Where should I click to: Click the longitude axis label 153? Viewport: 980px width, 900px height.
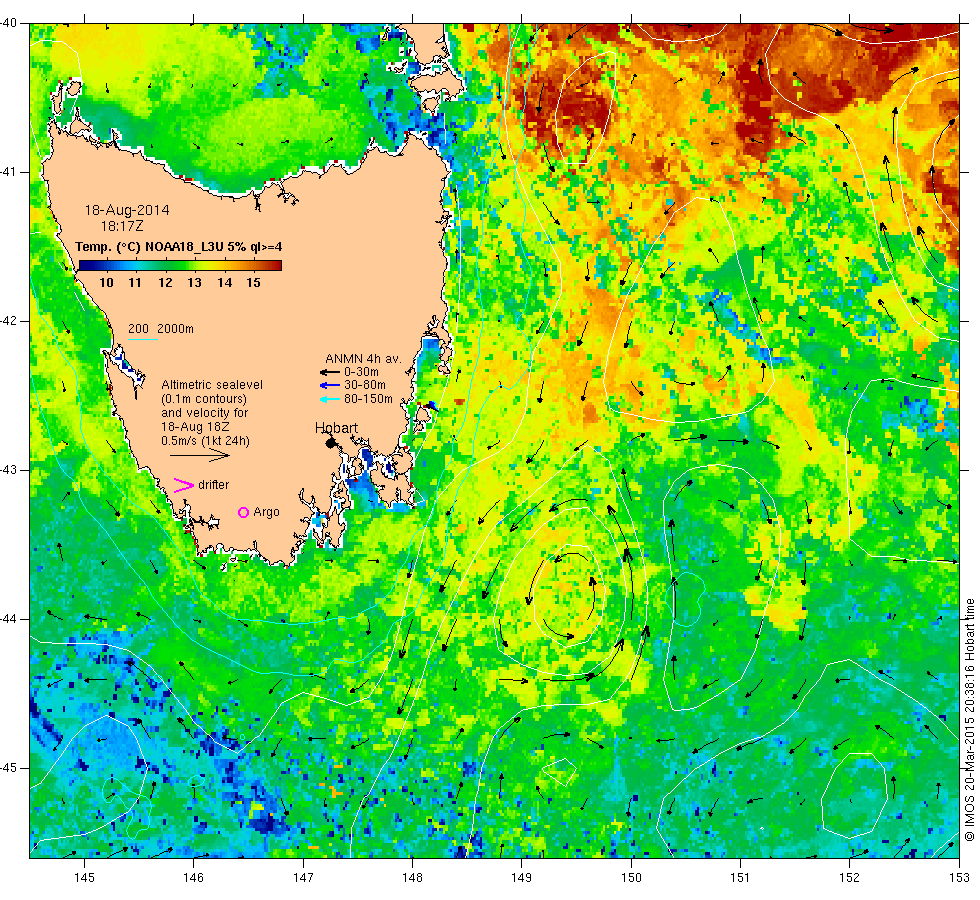coord(959,878)
